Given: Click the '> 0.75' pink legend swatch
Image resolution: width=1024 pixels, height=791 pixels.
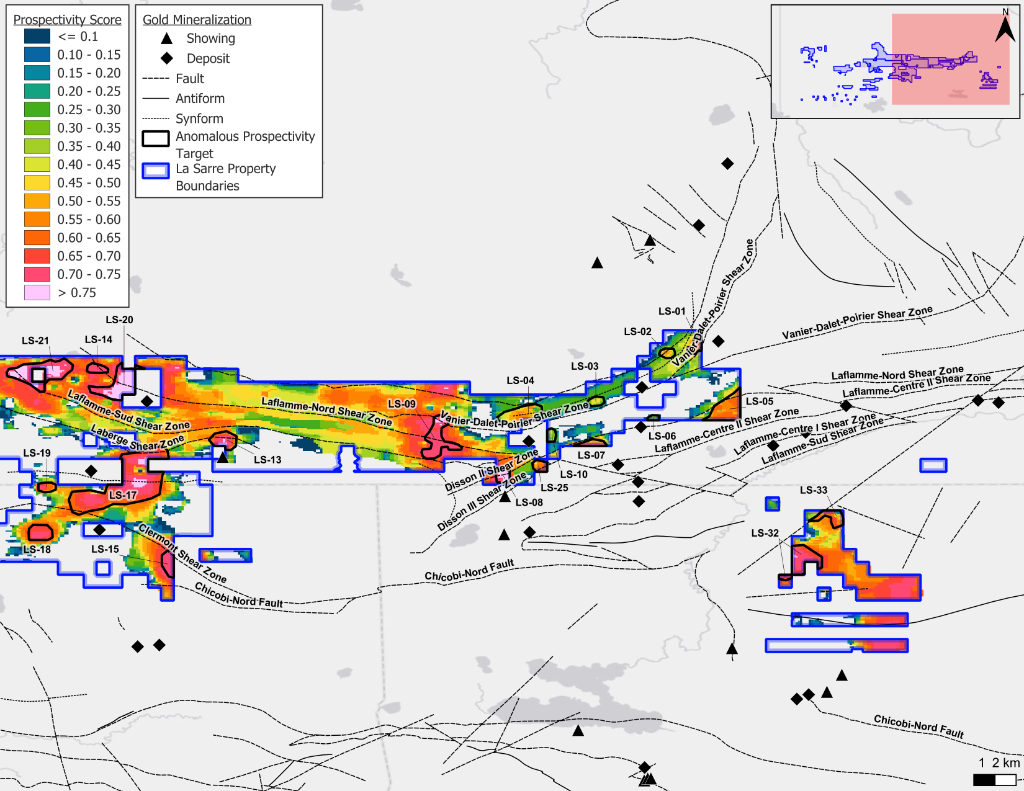Looking at the screenshot, I should (37, 293).
